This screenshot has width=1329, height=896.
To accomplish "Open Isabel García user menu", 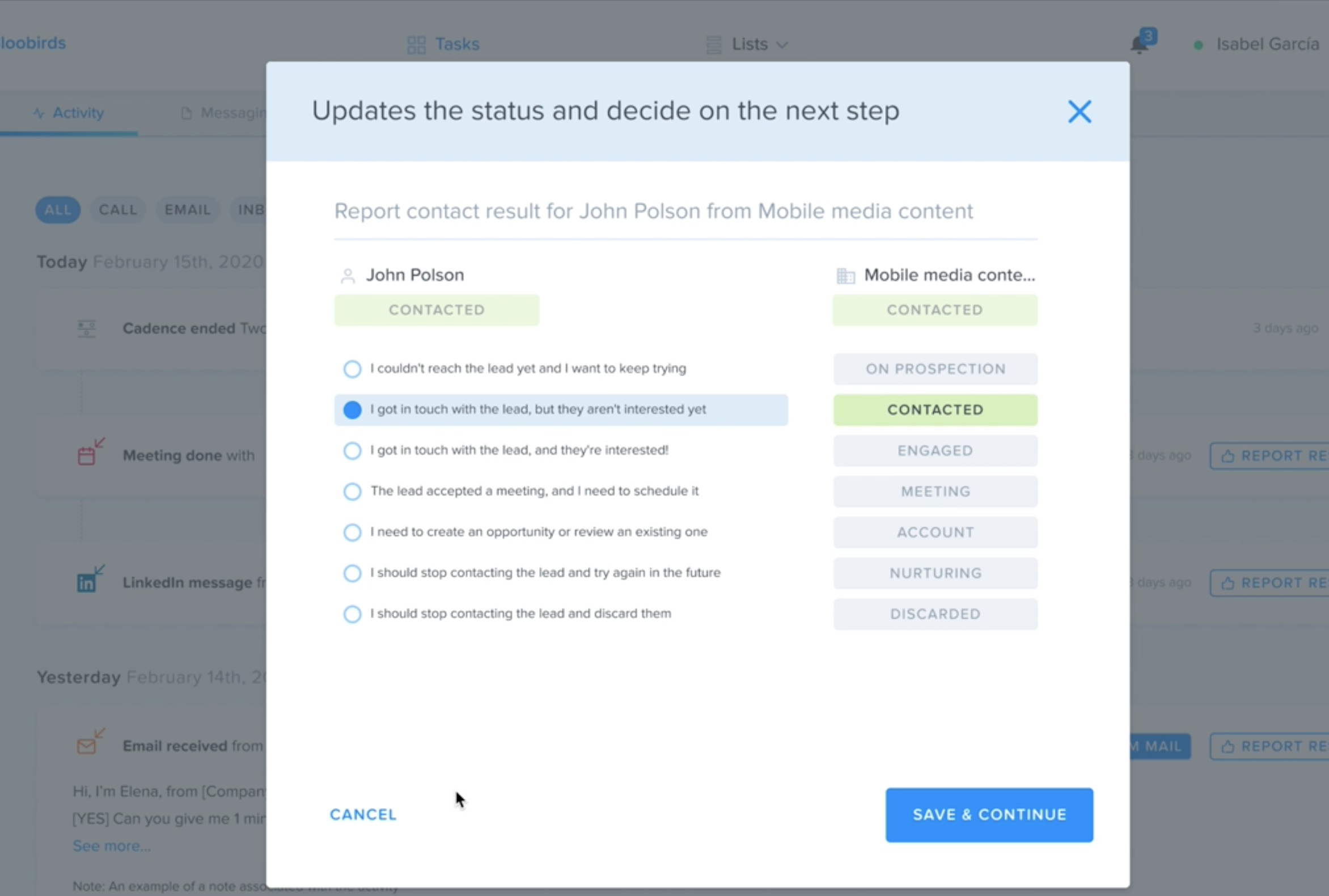I will pyautogui.click(x=1266, y=44).
